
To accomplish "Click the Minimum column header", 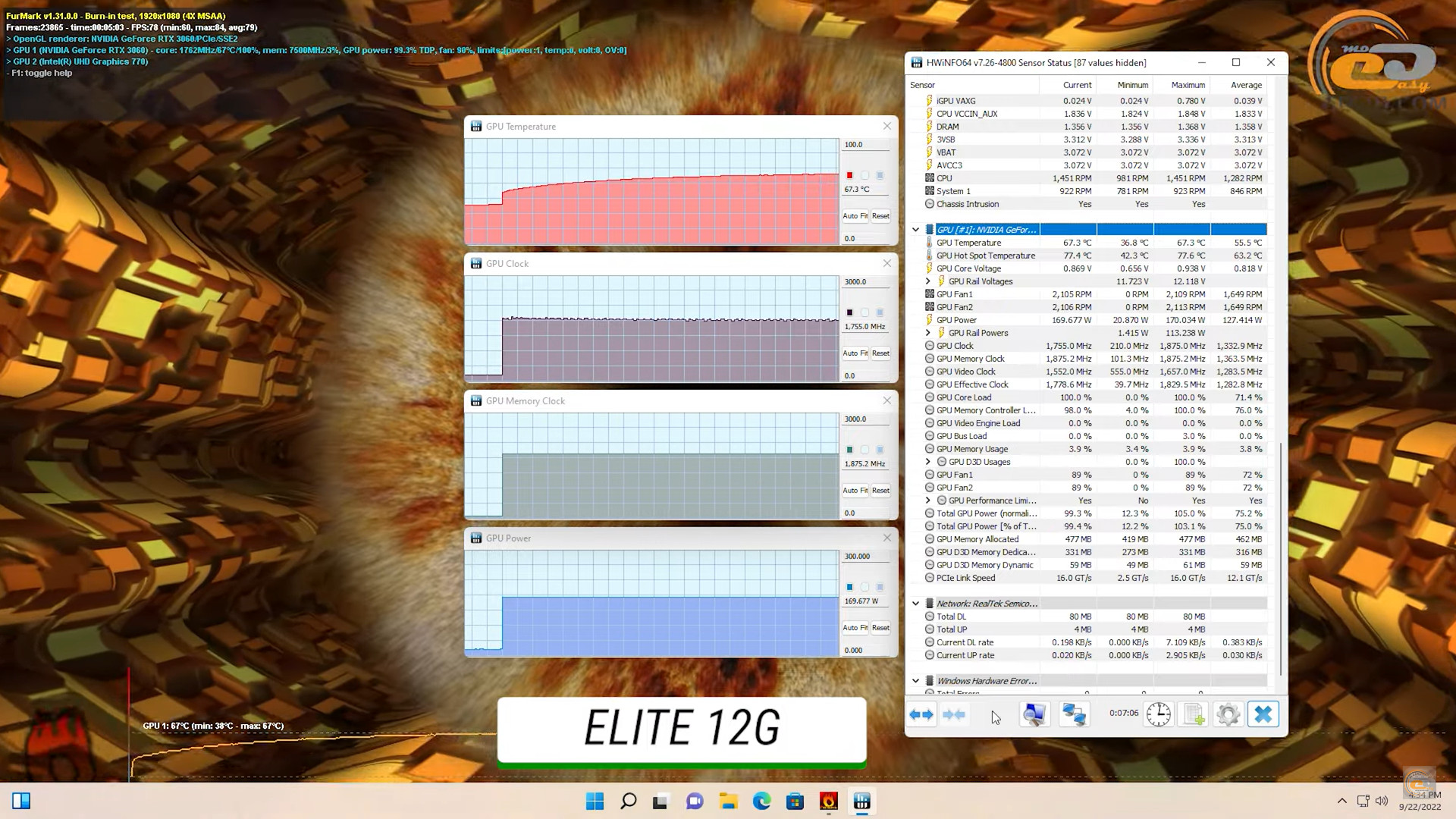I will (x=1132, y=85).
